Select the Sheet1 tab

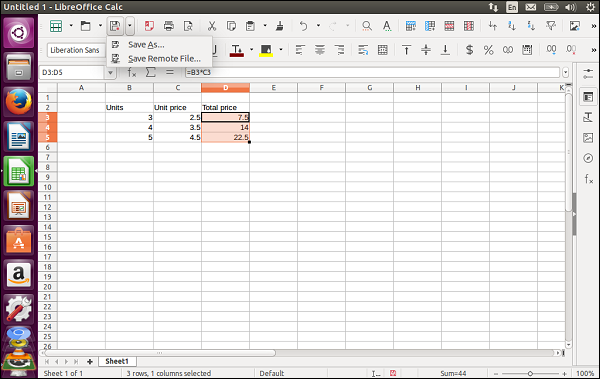(117, 361)
